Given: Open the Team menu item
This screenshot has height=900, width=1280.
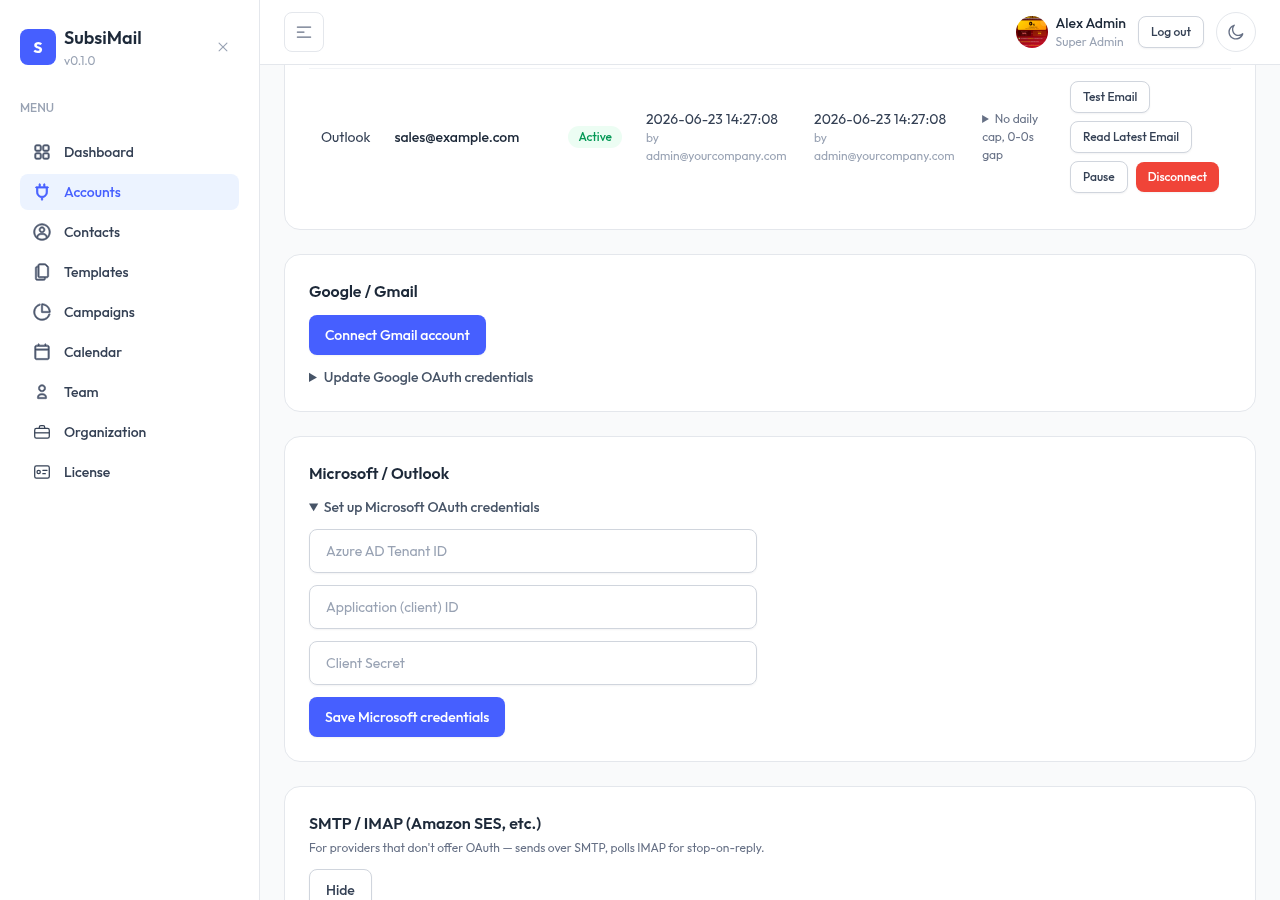Looking at the screenshot, I should click(129, 392).
